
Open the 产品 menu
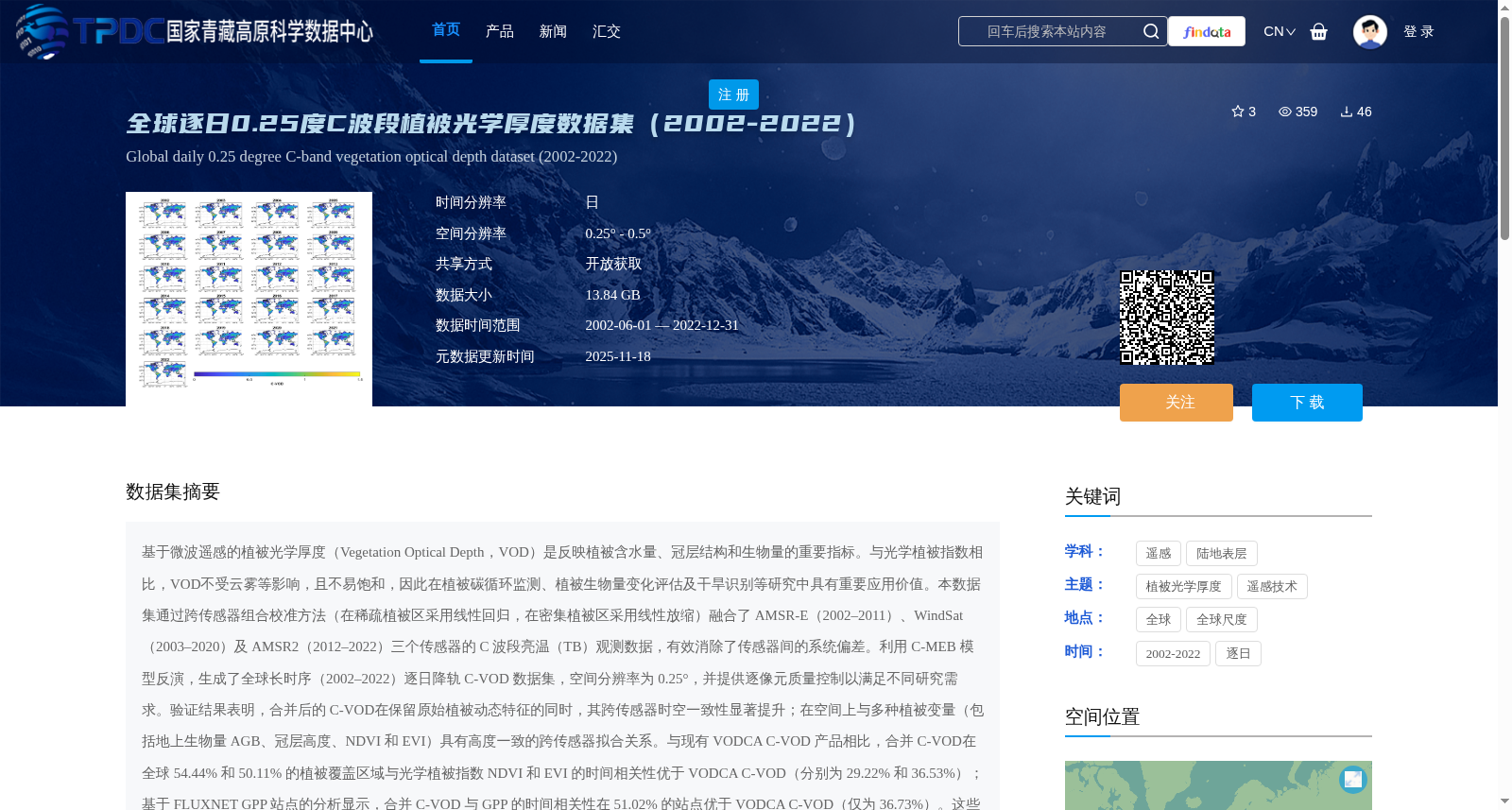click(500, 31)
